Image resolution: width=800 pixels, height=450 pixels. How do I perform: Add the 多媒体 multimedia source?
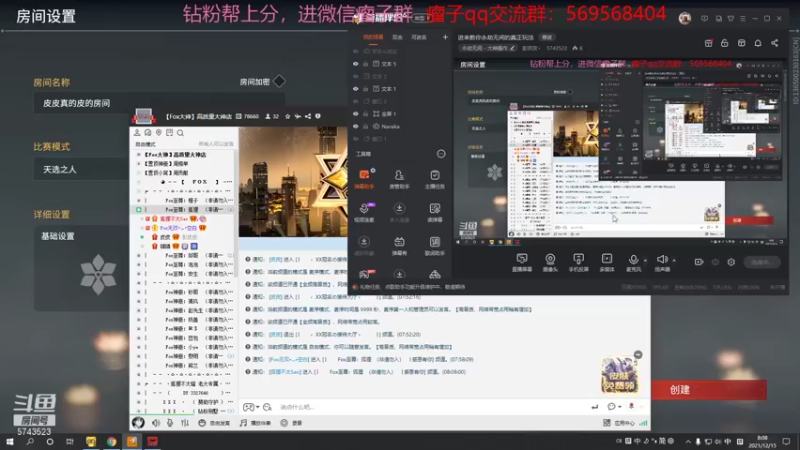pyautogui.click(x=607, y=262)
